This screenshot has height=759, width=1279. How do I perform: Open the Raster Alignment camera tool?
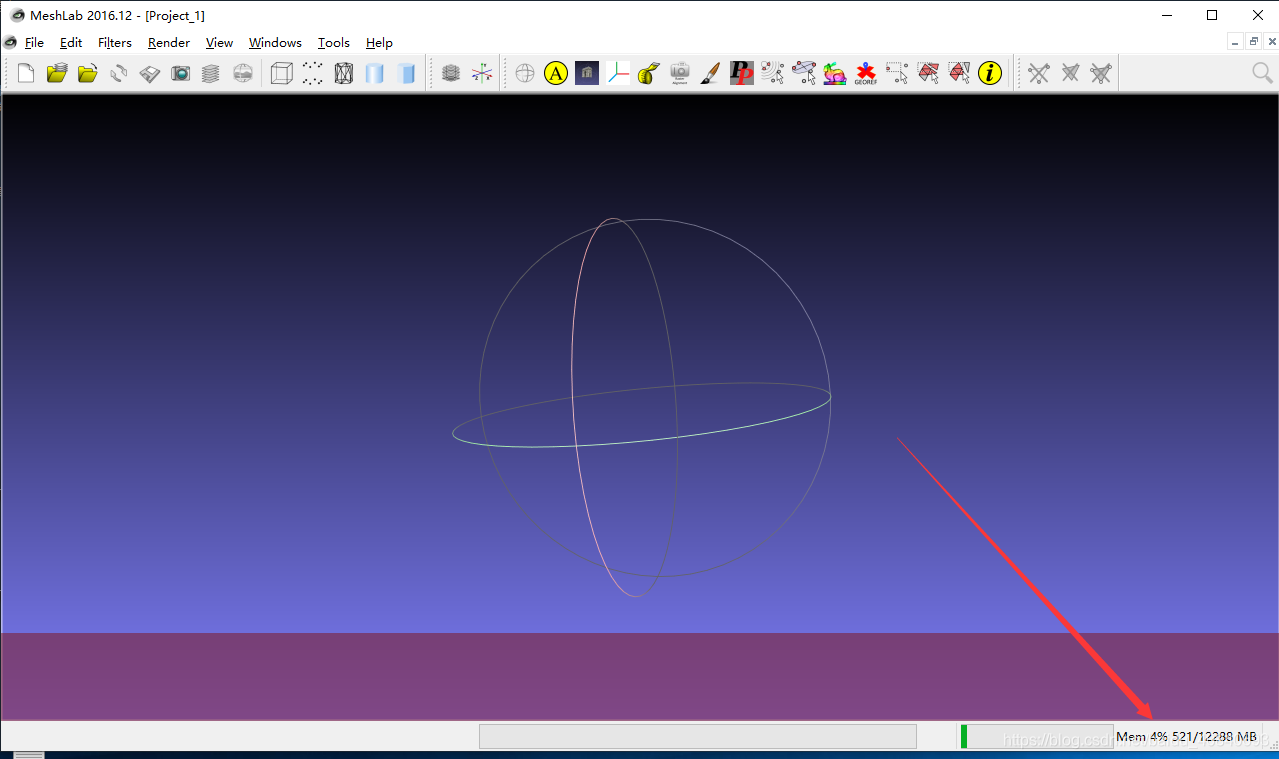pyautogui.click(x=680, y=73)
